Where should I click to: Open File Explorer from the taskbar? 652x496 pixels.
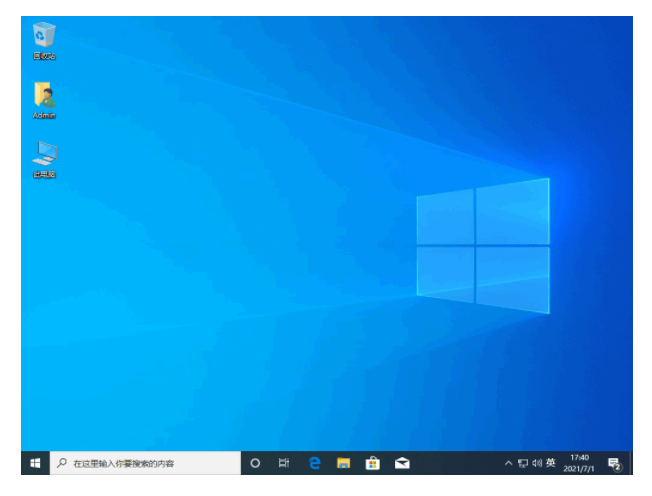(x=343, y=463)
